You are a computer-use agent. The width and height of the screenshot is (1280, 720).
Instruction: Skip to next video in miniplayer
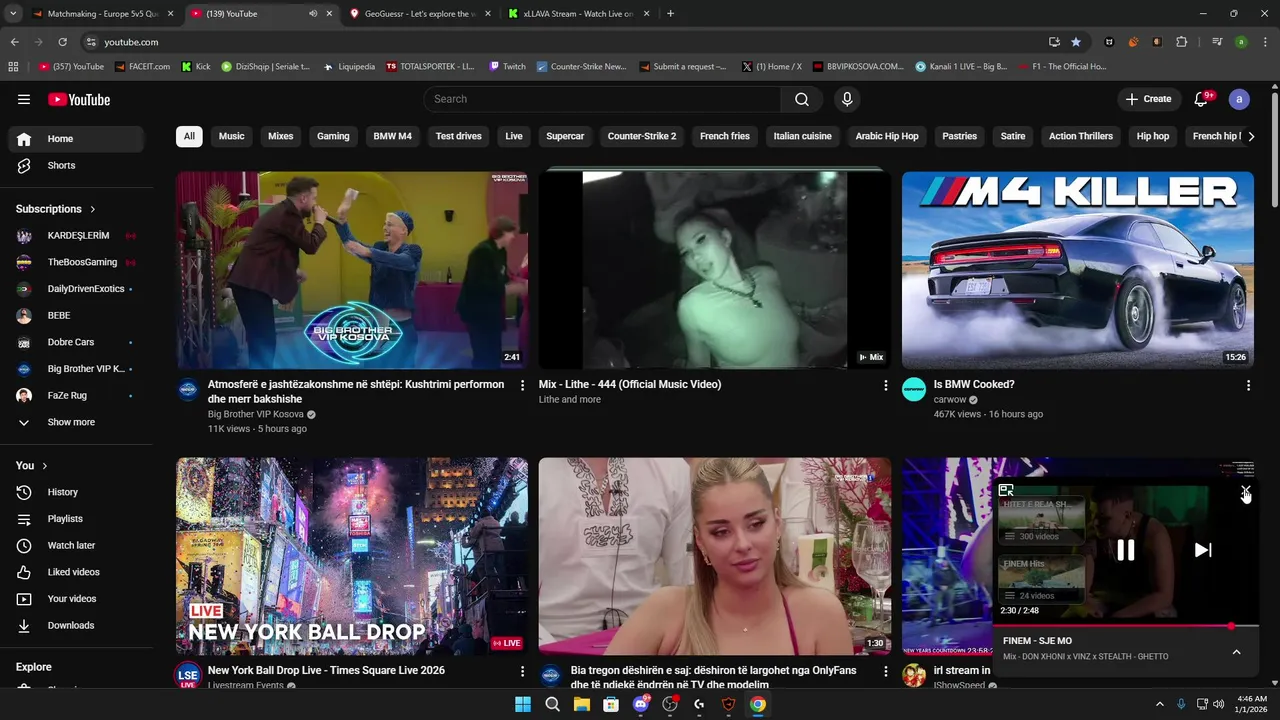[1203, 550]
